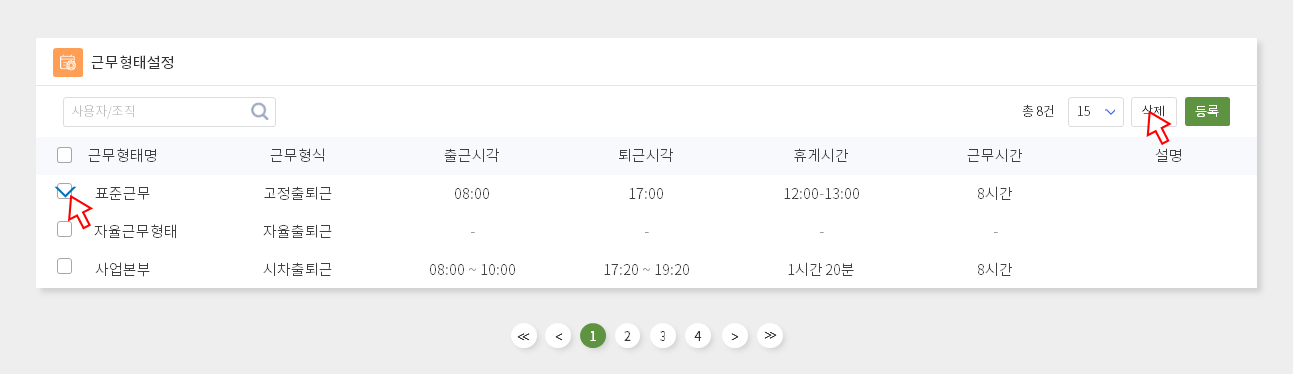Click the magnifier search icon
1293x374 pixels.
(x=260, y=111)
